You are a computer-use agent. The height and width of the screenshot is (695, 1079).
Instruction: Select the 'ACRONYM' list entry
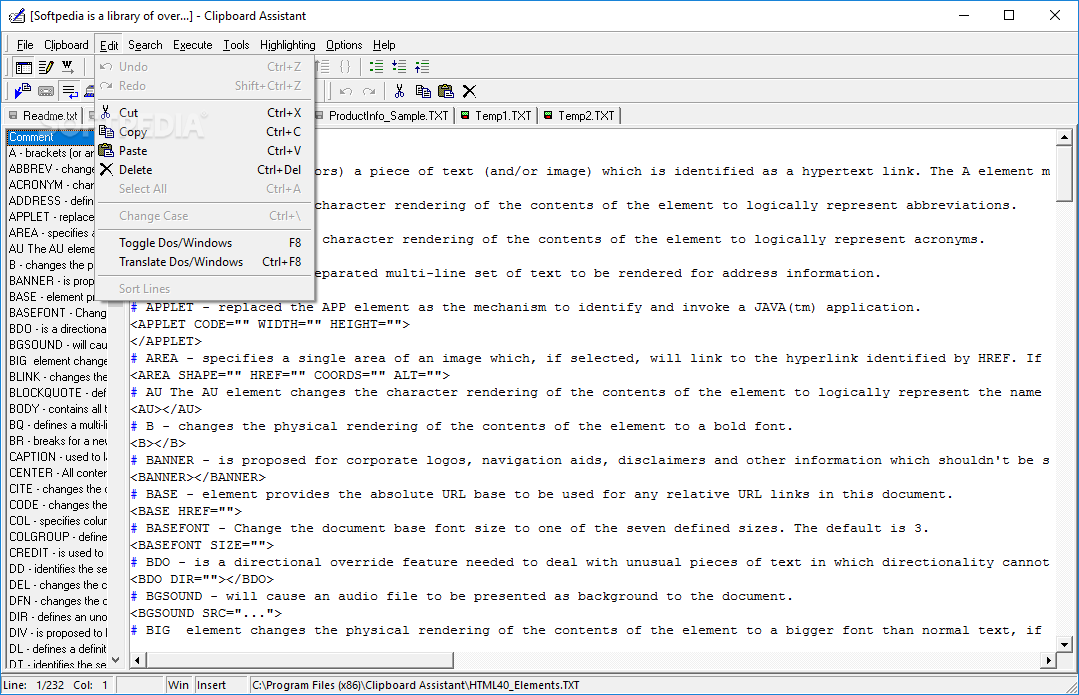click(51, 184)
